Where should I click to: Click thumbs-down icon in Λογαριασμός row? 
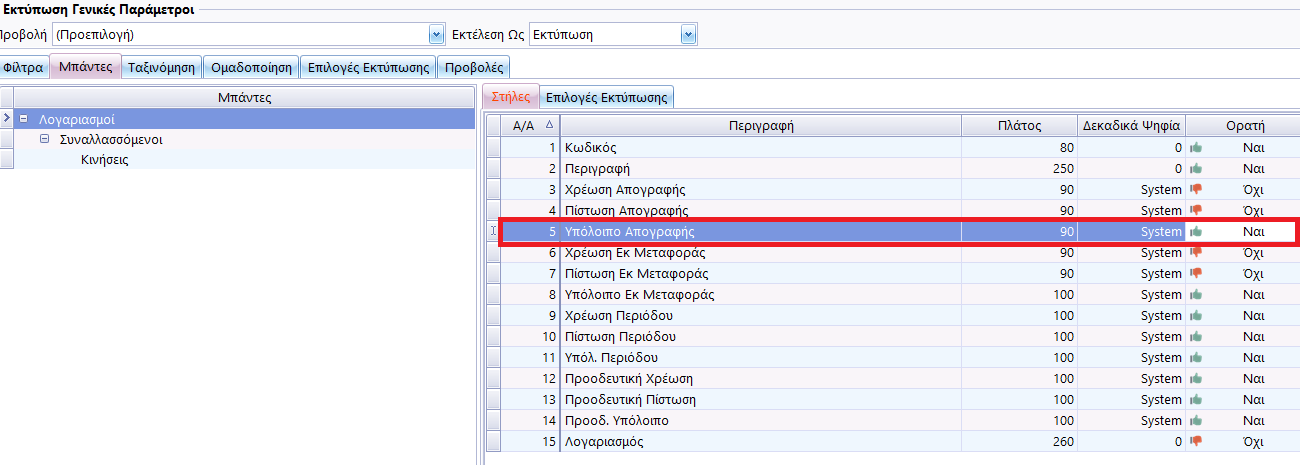[x=1196, y=442]
